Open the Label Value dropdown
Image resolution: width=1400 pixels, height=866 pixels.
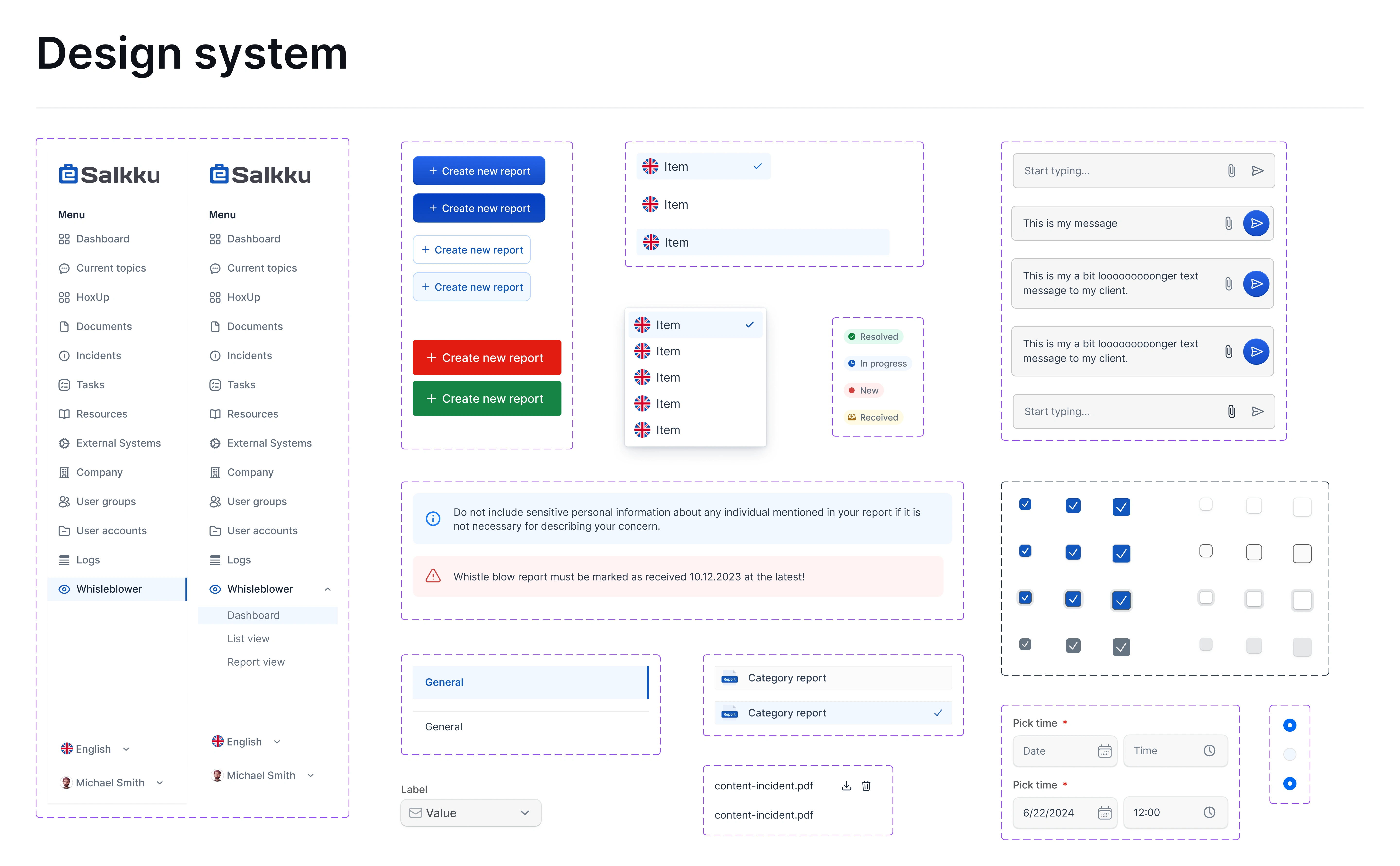click(471, 813)
